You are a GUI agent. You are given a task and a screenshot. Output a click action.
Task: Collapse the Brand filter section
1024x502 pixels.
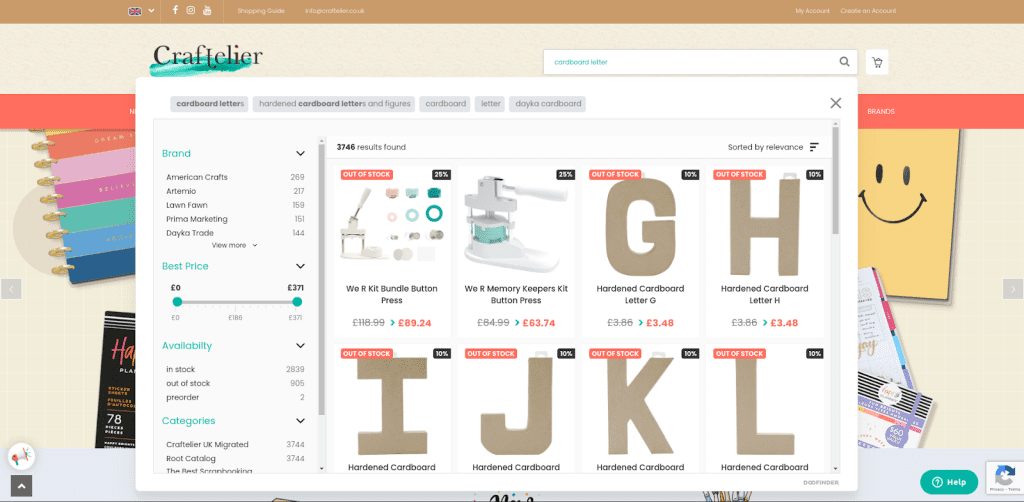tap(300, 154)
